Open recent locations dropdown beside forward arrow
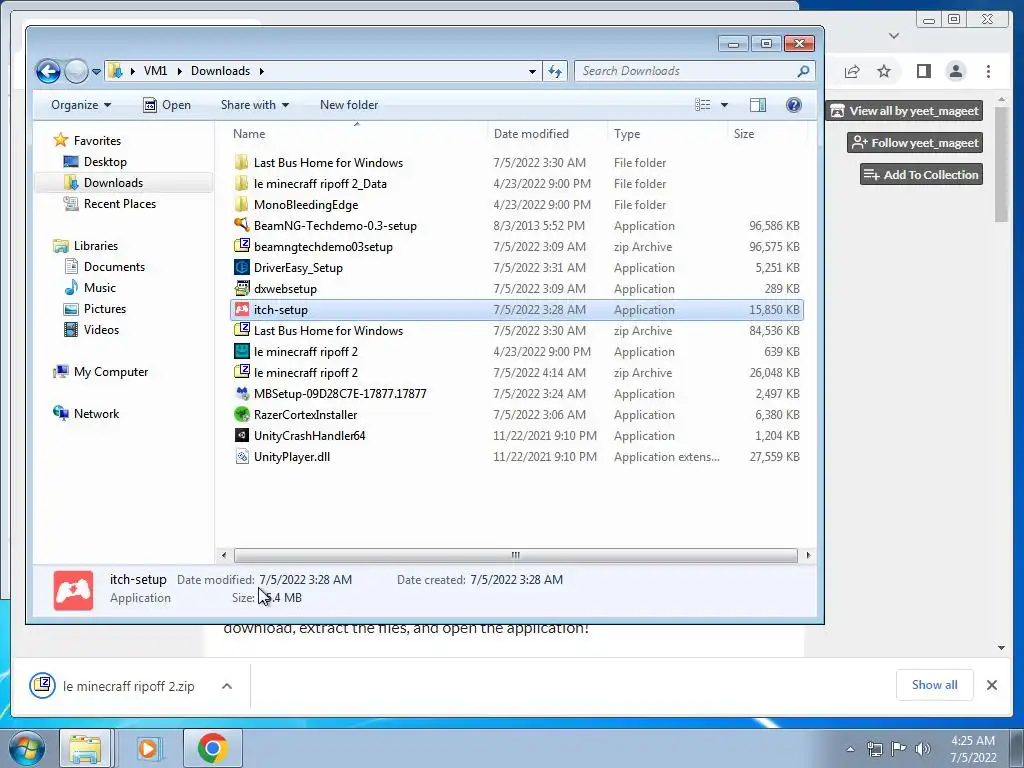Image resolution: width=1024 pixels, height=768 pixels. (96, 72)
